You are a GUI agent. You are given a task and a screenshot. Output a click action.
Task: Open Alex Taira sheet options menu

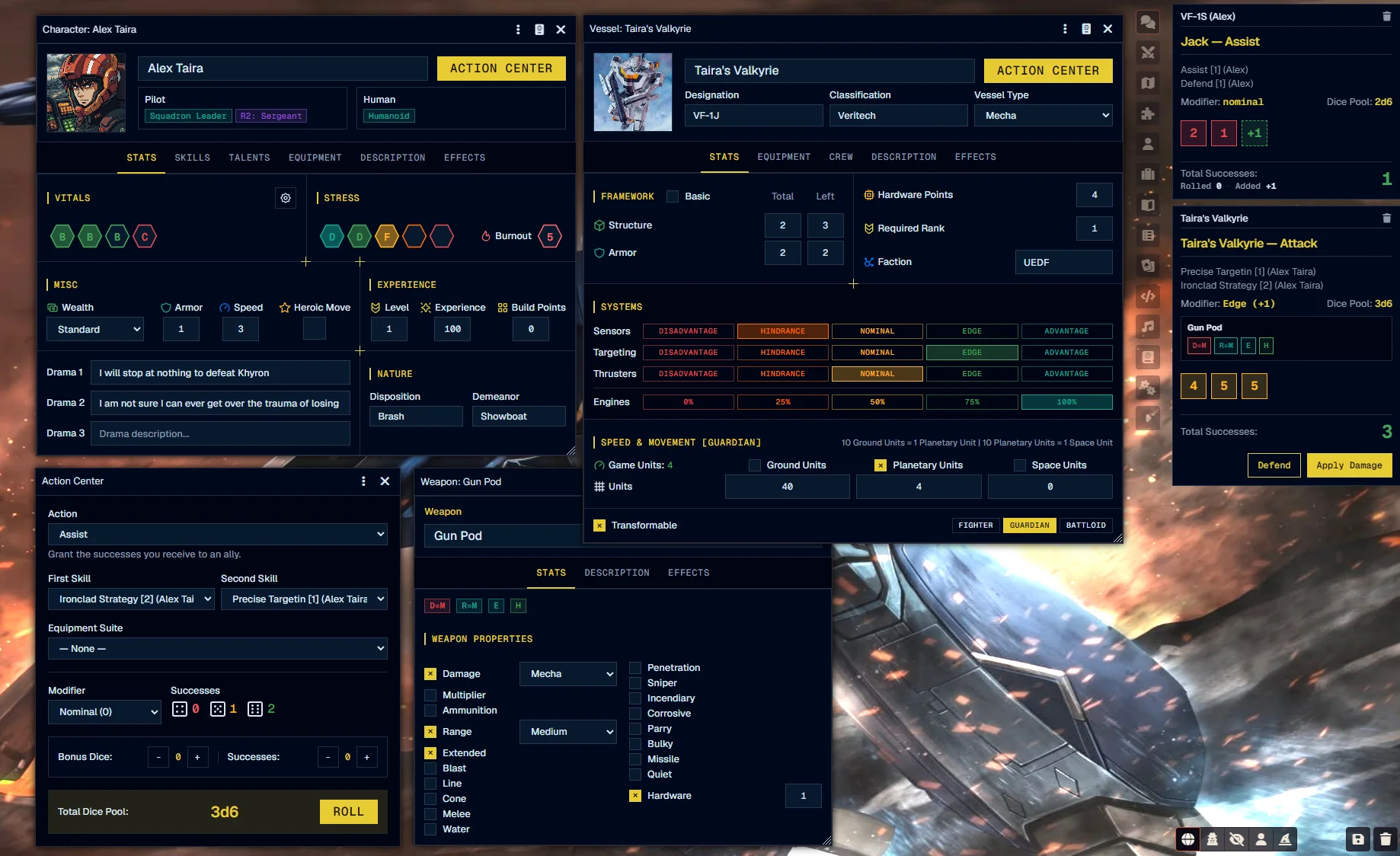point(518,30)
